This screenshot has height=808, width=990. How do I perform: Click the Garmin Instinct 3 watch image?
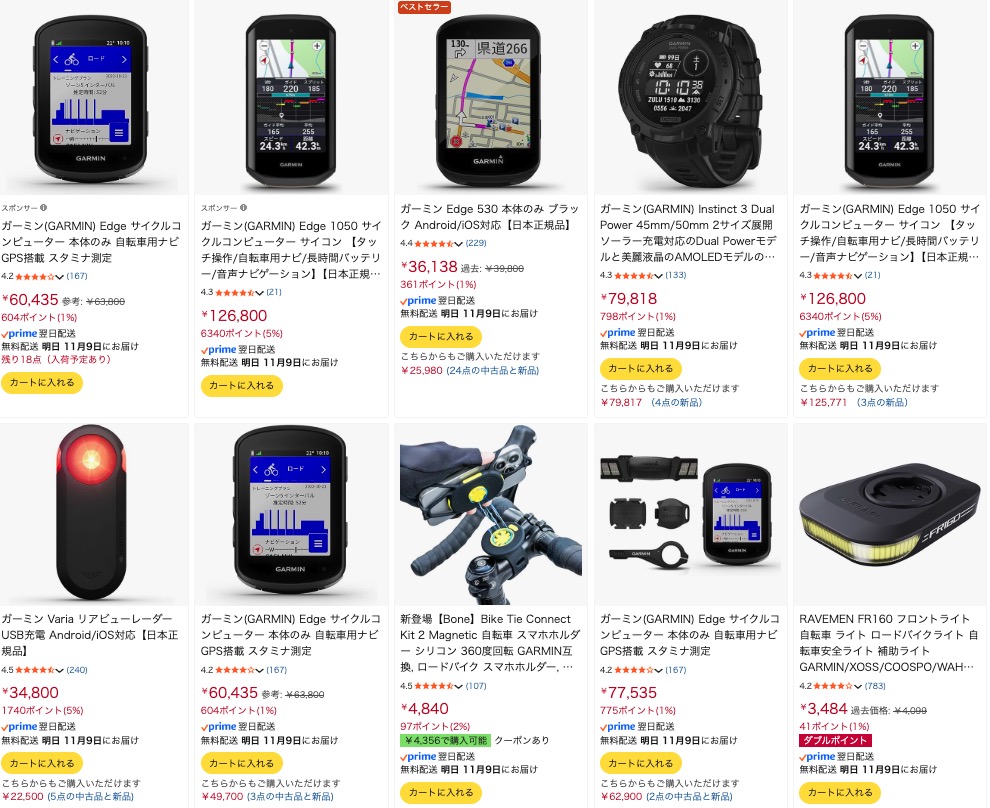click(690, 98)
